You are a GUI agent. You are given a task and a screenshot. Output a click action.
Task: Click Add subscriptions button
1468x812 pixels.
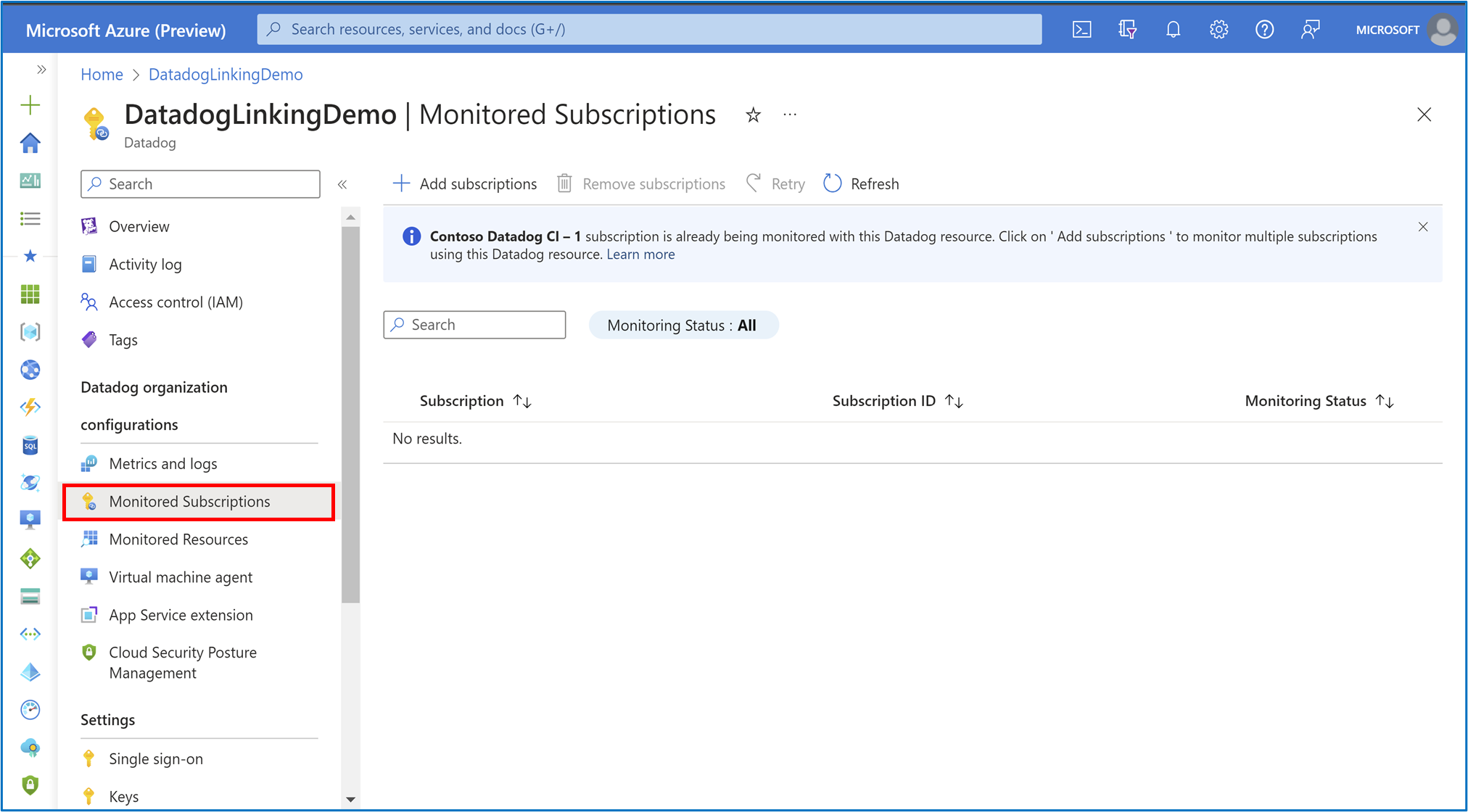pos(465,184)
